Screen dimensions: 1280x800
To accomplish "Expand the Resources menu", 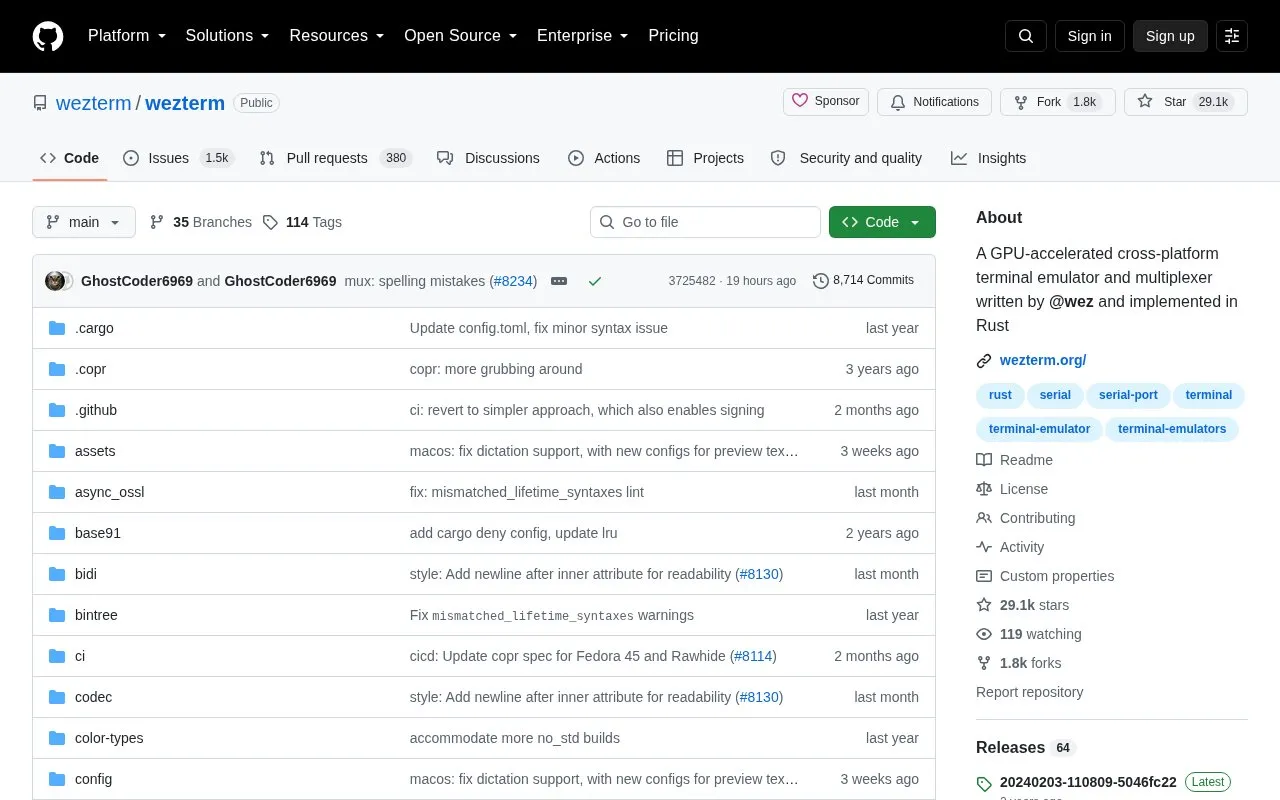I will (337, 36).
